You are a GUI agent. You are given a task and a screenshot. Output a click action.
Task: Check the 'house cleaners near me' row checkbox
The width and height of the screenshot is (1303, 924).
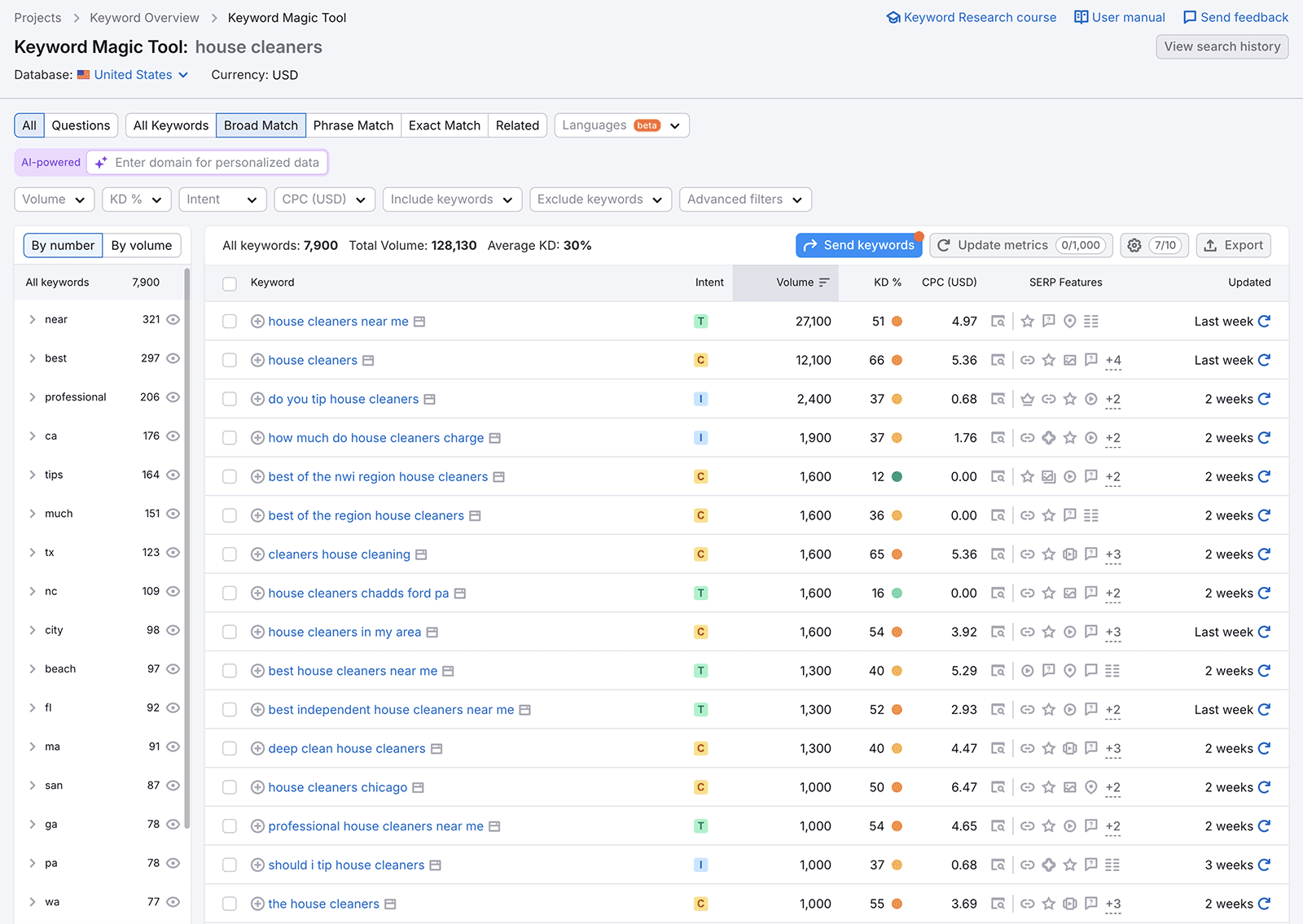click(x=230, y=322)
